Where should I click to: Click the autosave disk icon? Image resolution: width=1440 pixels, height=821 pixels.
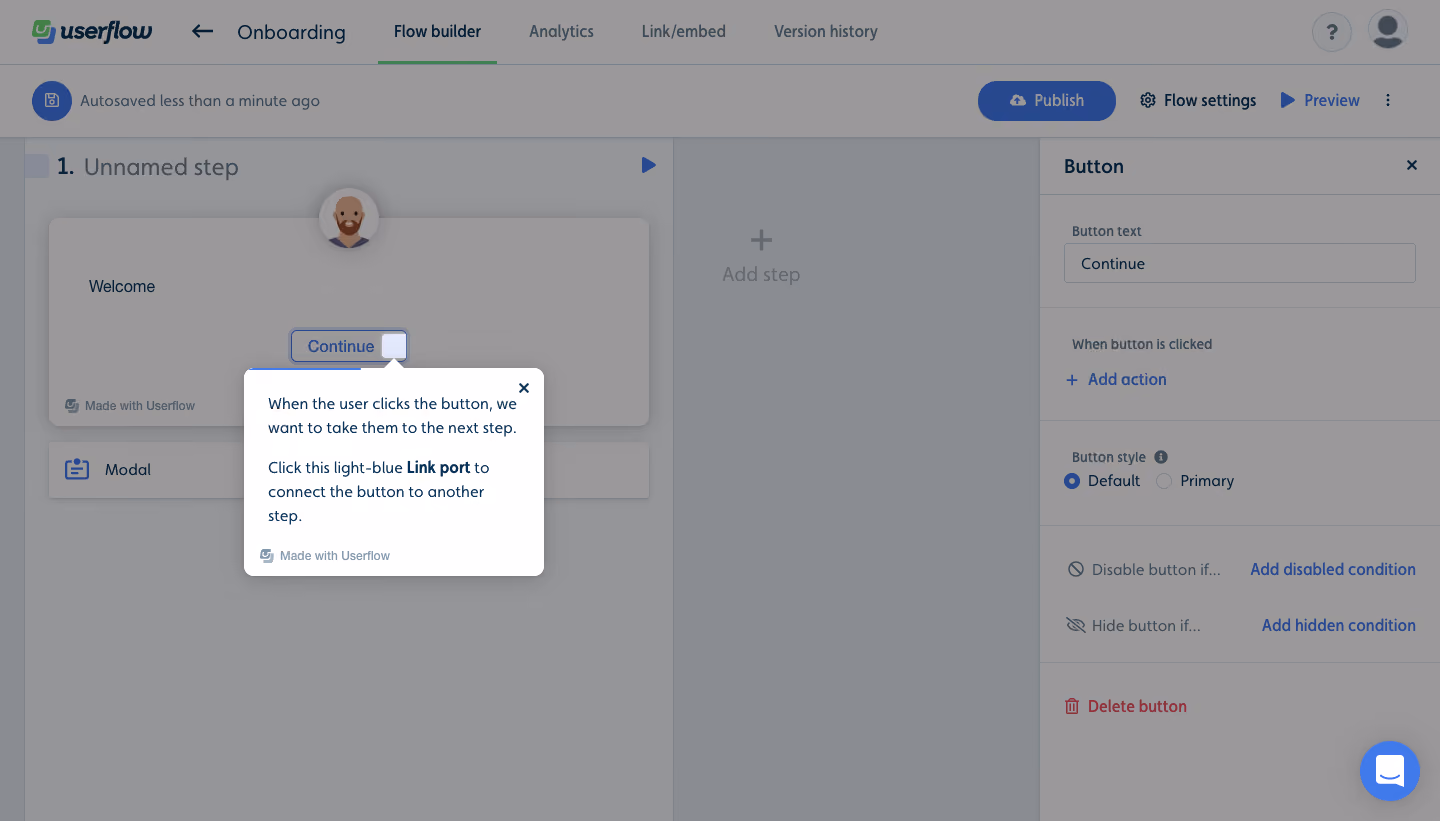(52, 101)
